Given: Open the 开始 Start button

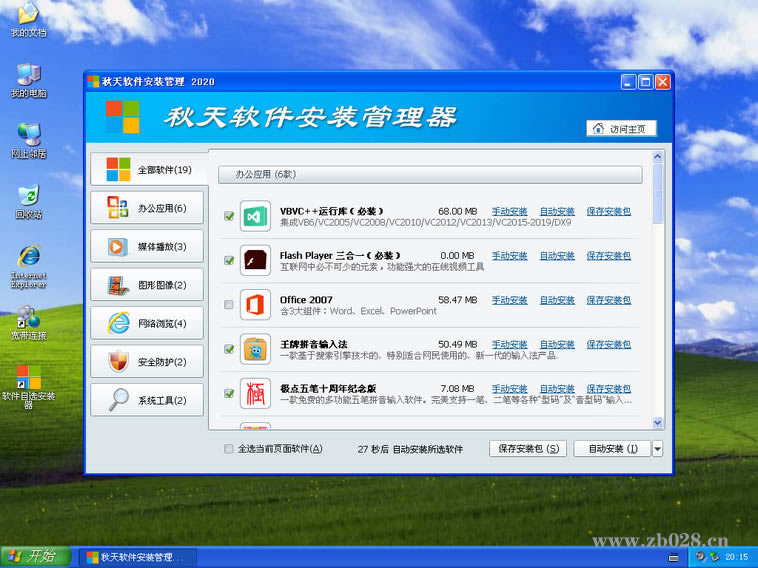Looking at the screenshot, I should tap(35, 557).
